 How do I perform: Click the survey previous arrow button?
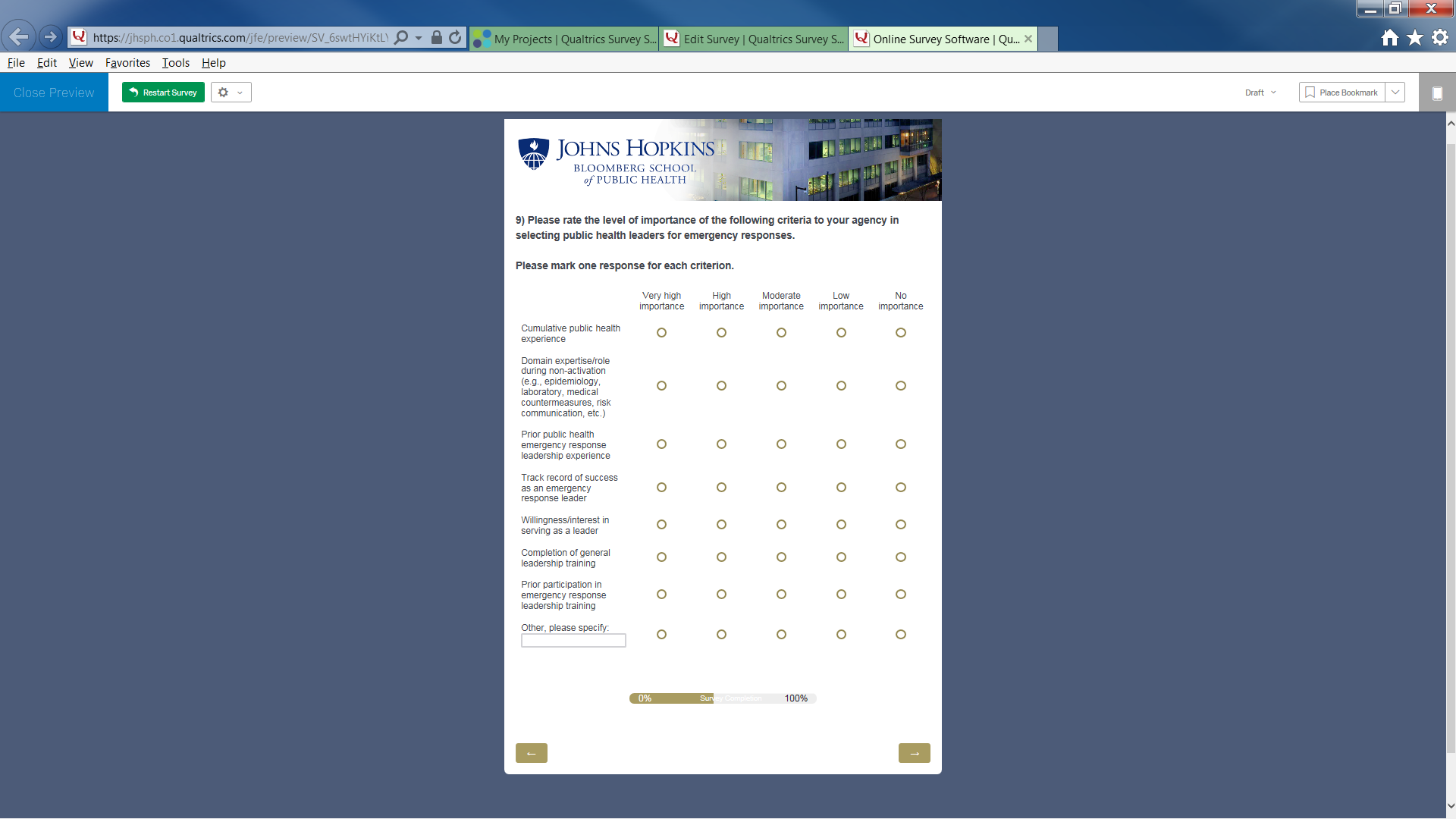point(531,753)
